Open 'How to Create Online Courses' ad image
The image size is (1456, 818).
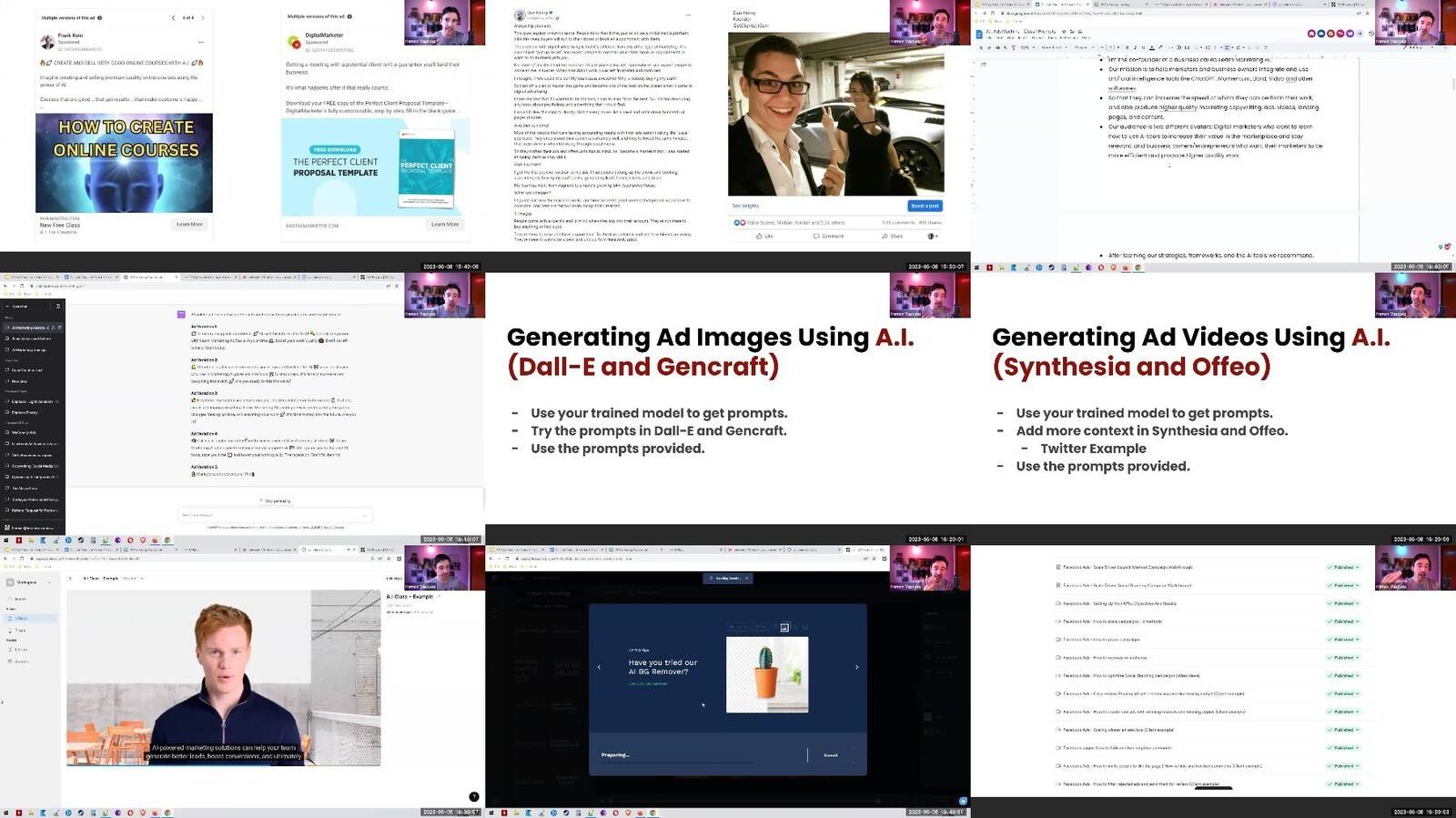point(124,163)
